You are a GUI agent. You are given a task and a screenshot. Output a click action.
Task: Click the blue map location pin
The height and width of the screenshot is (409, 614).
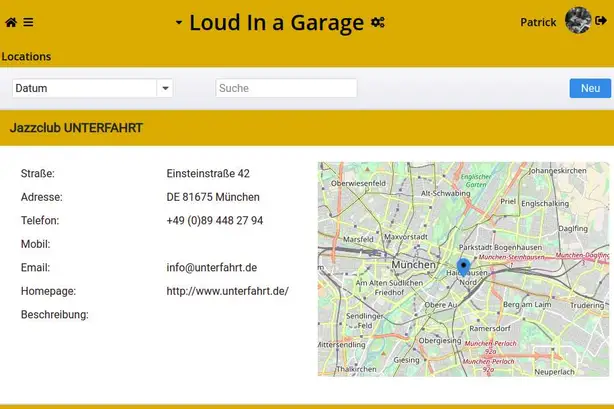(464, 266)
